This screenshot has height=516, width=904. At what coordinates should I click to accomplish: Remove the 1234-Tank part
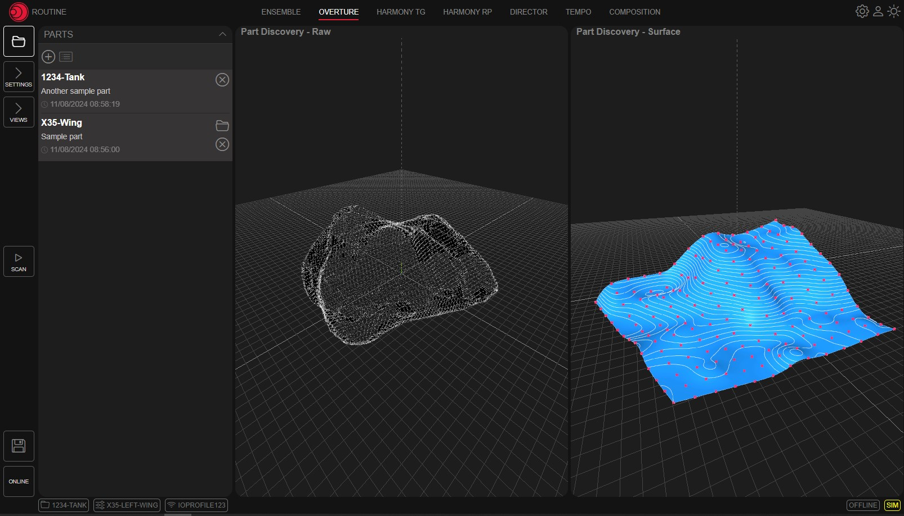(222, 80)
